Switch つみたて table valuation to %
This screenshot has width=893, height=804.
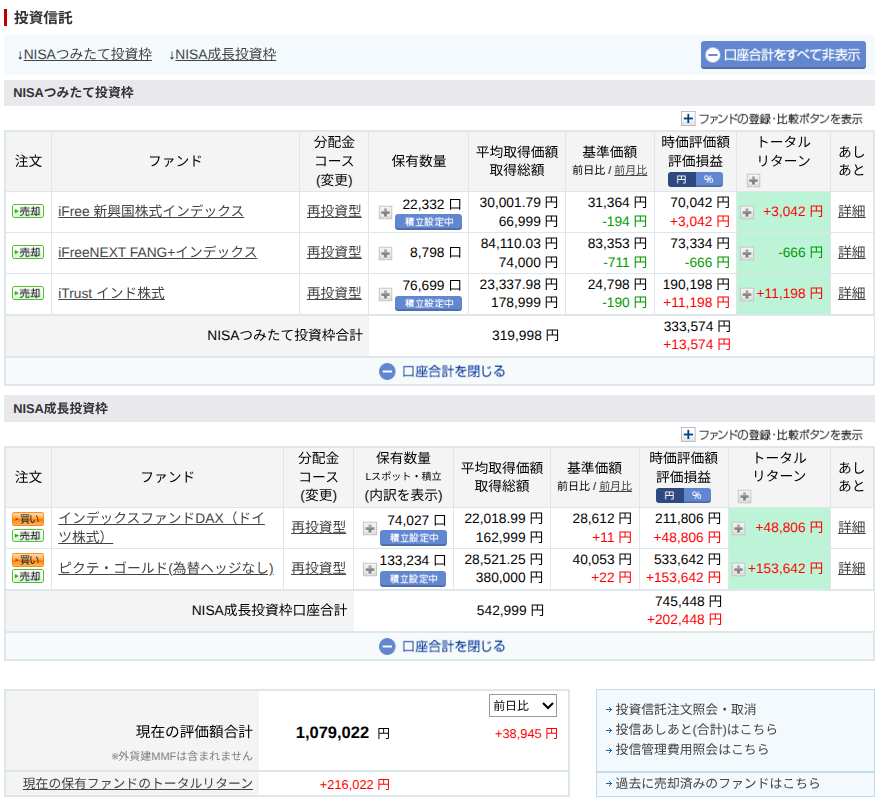pyautogui.click(x=709, y=180)
